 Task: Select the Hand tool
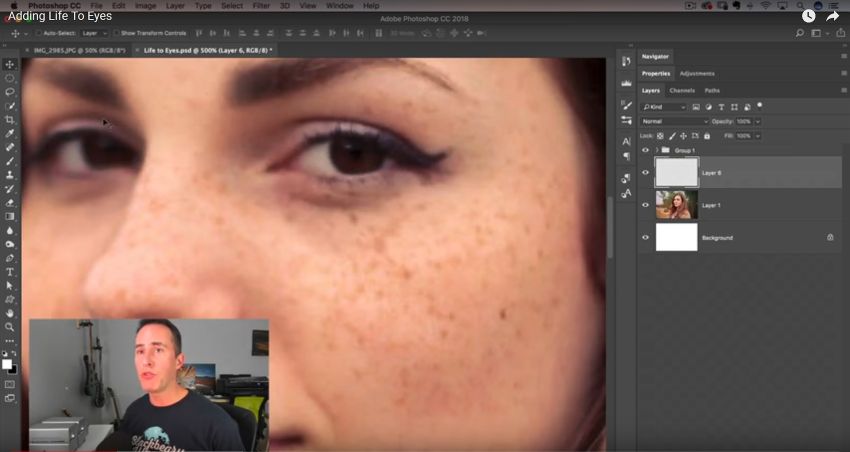point(10,313)
